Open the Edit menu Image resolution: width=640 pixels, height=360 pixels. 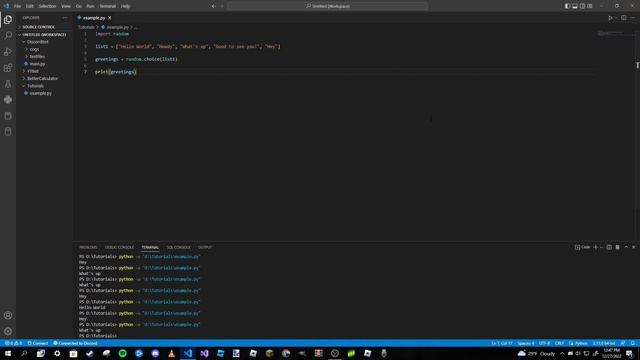(29, 6)
